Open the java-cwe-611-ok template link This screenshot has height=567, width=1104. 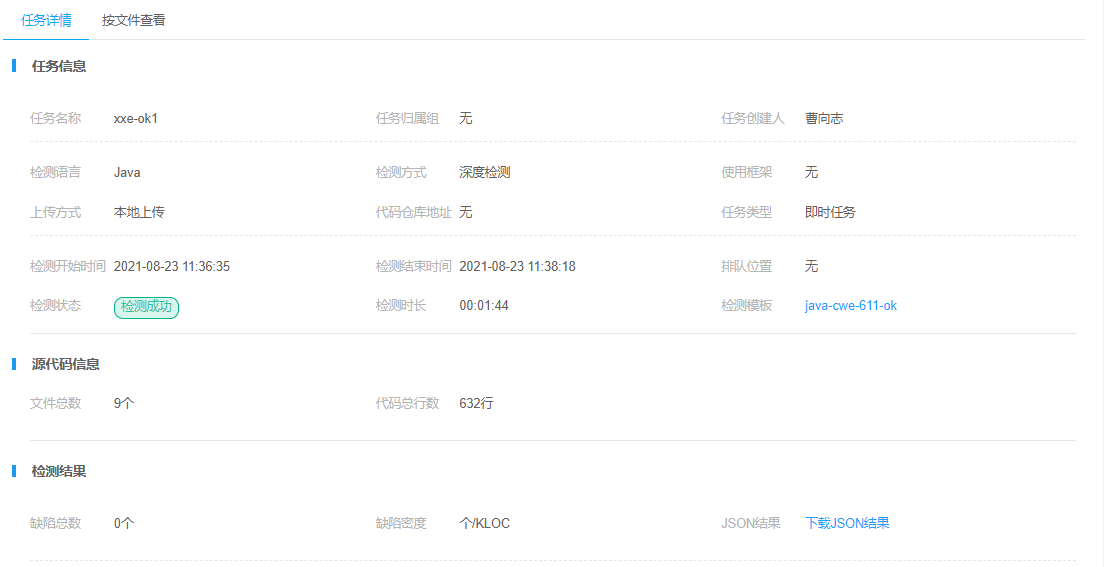point(851,306)
